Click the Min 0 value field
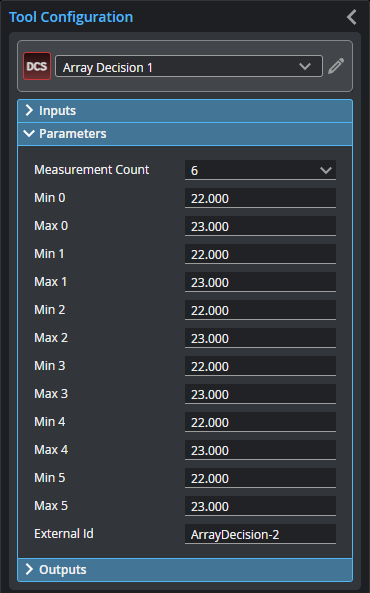The width and height of the screenshot is (370, 593). click(x=260, y=198)
